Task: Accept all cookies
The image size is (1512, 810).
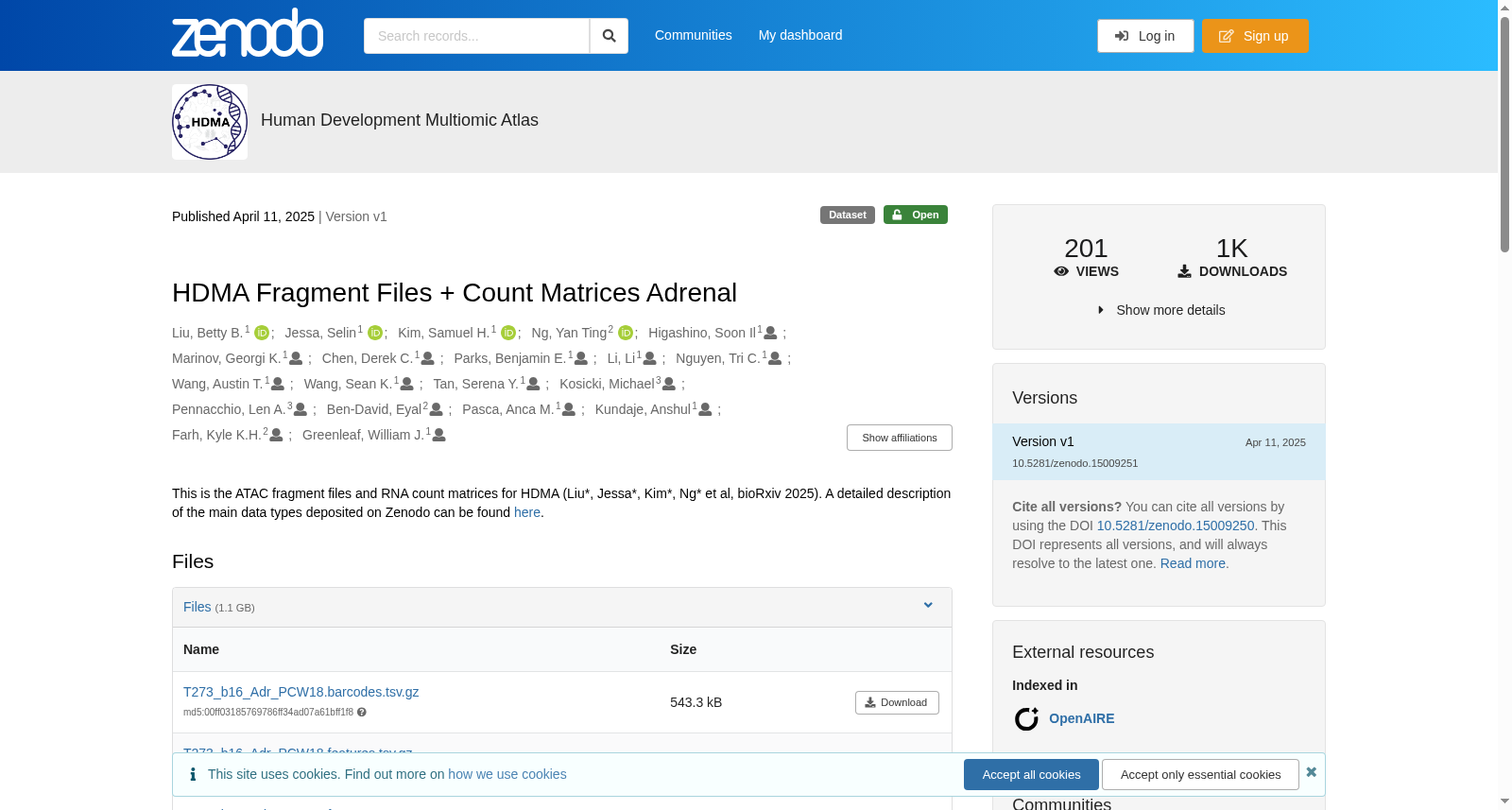Action: [1031, 774]
